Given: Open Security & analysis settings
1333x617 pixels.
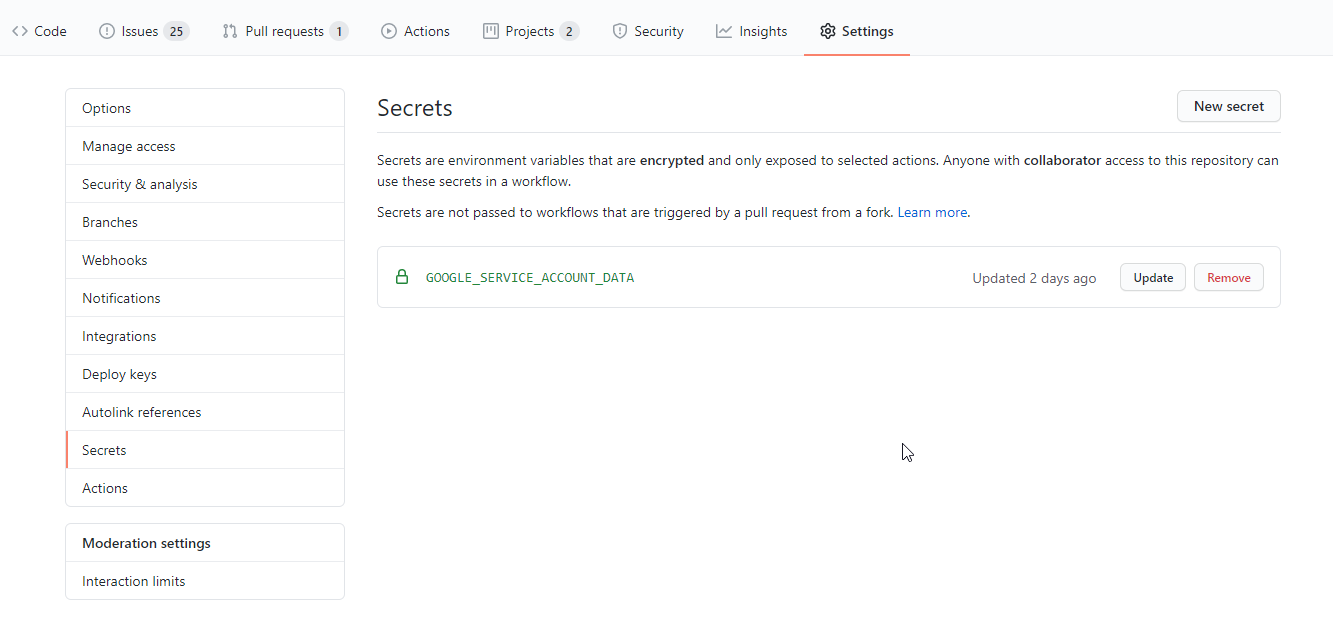Looking at the screenshot, I should point(140,184).
